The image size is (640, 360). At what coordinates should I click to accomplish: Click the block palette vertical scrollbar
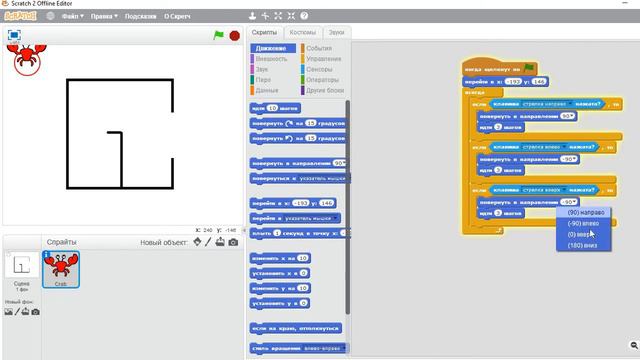[x=347, y=207]
